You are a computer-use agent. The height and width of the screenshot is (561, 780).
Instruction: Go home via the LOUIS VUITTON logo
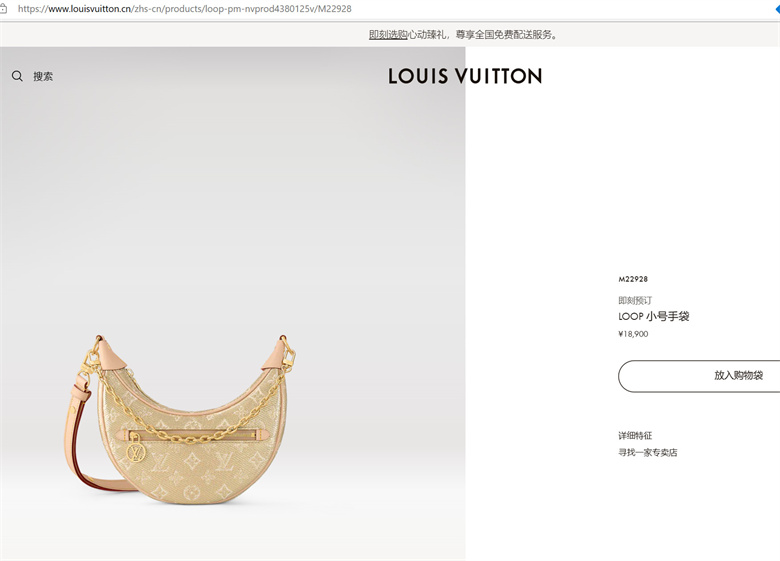coord(465,76)
